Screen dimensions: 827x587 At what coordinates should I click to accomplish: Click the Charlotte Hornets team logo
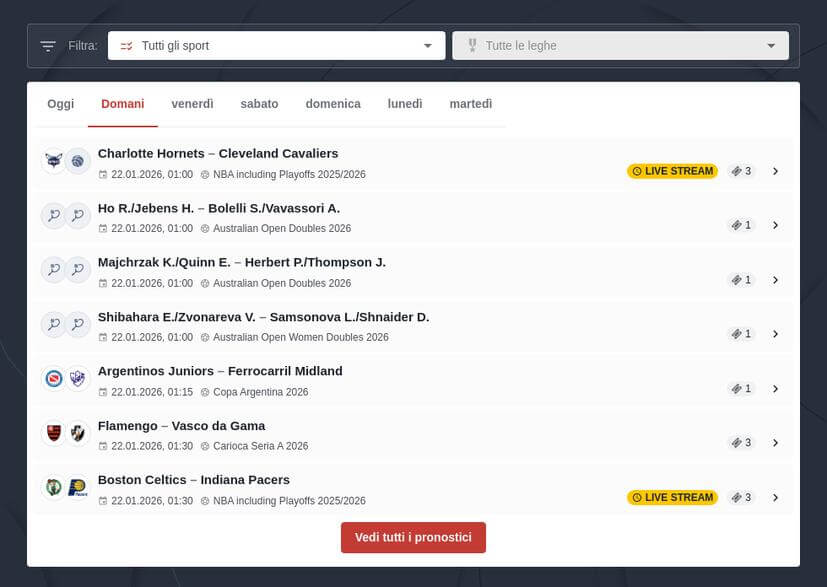coord(52,160)
